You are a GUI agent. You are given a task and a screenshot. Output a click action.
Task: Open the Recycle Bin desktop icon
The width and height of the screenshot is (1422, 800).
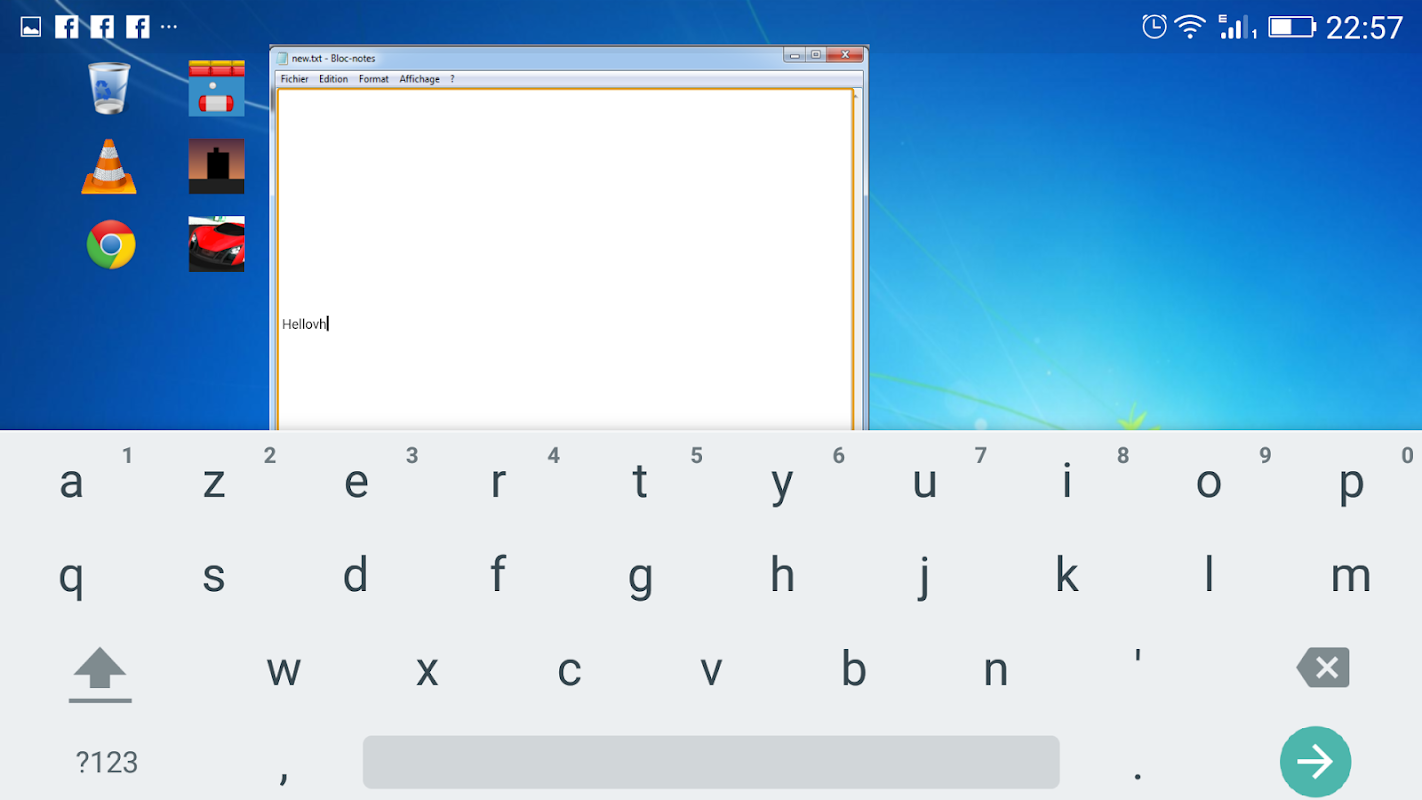pos(109,88)
